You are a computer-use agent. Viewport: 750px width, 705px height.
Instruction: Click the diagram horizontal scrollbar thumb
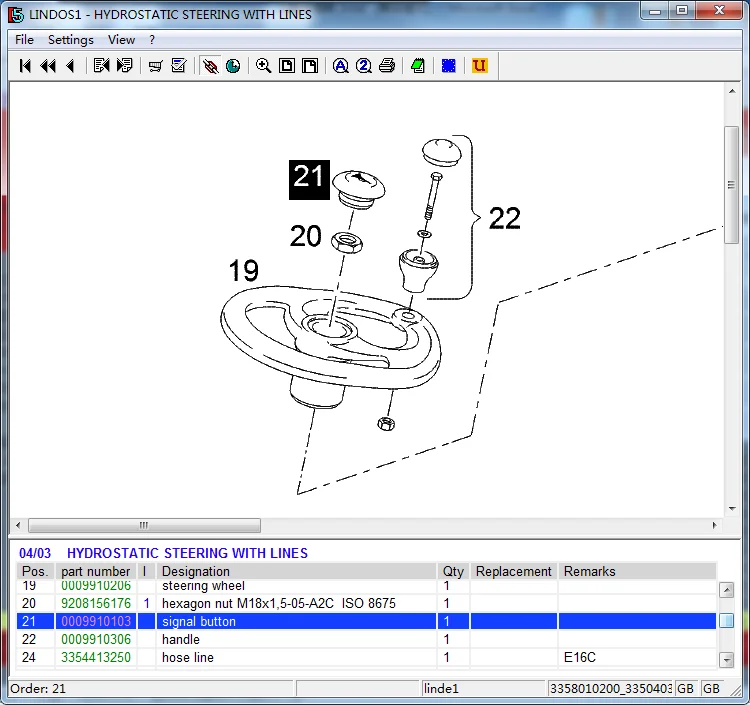pyautogui.click(x=144, y=526)
